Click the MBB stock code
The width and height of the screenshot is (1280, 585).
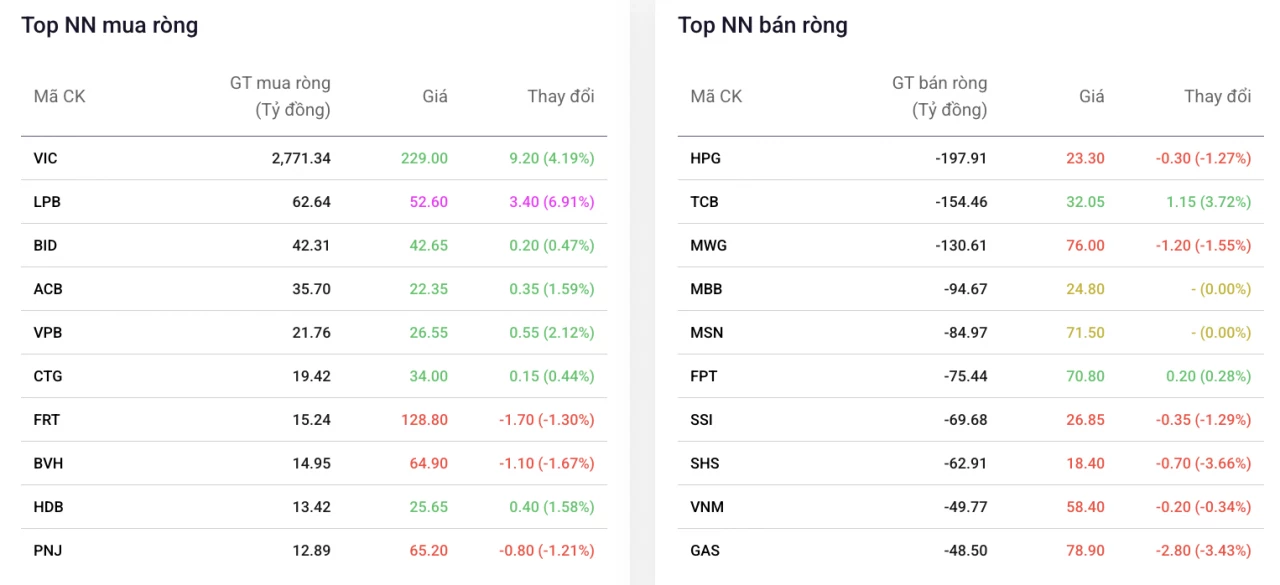[x=706, y=289]
